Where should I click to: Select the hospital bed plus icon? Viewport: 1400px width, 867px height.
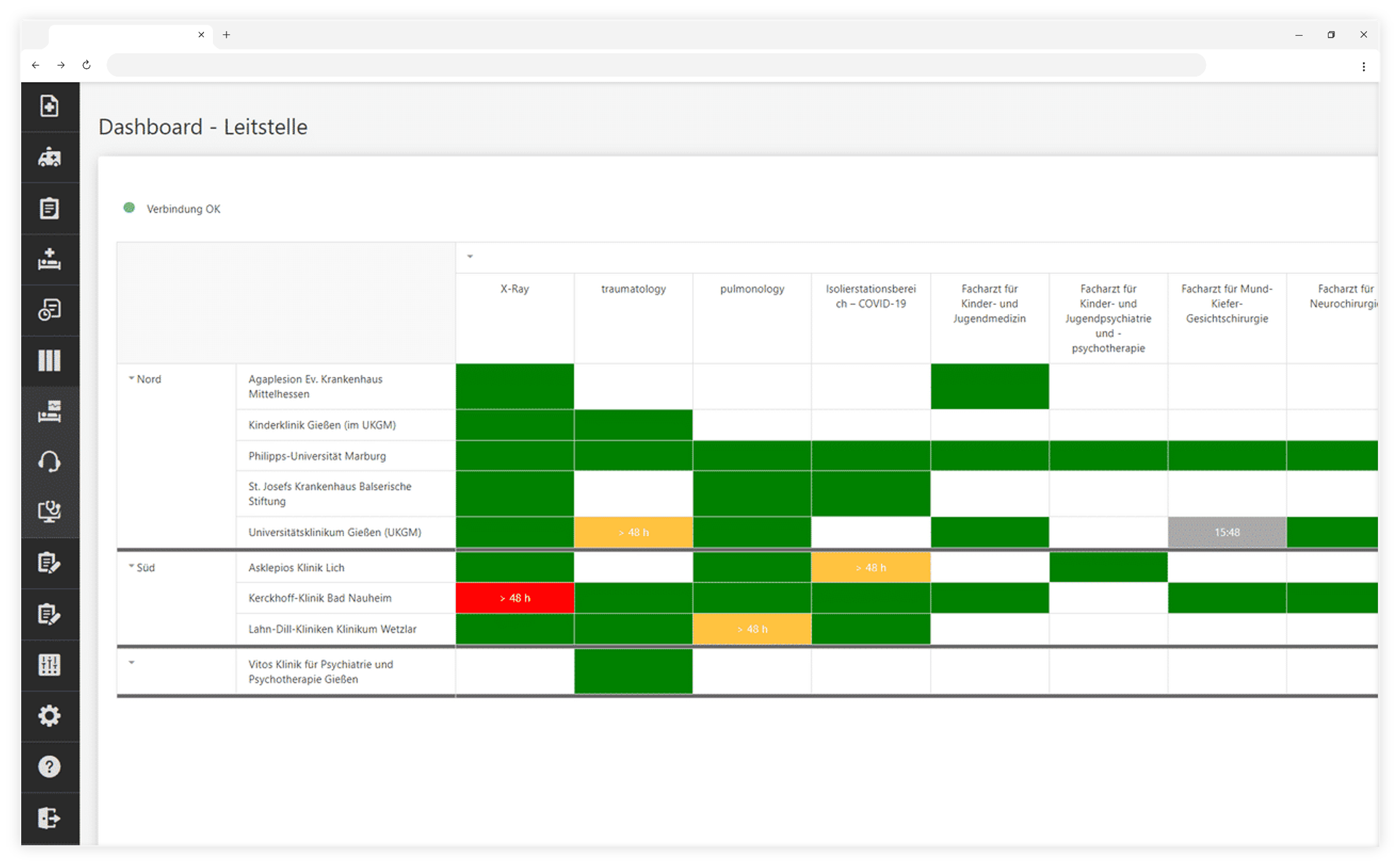[49, 259]
